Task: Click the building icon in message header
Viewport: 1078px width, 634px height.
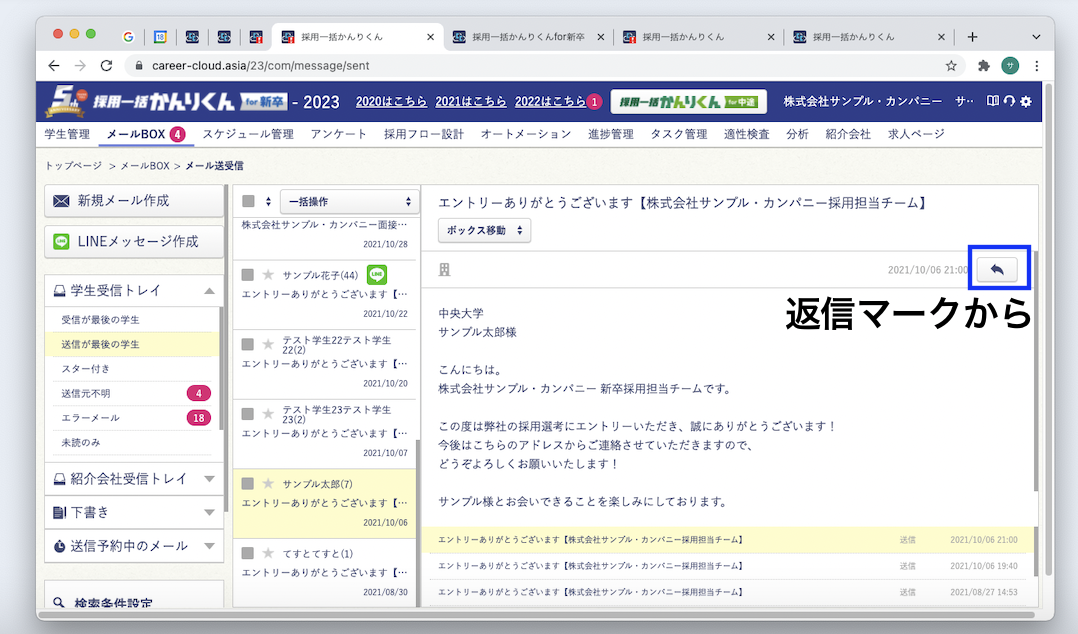Action: 444,270
